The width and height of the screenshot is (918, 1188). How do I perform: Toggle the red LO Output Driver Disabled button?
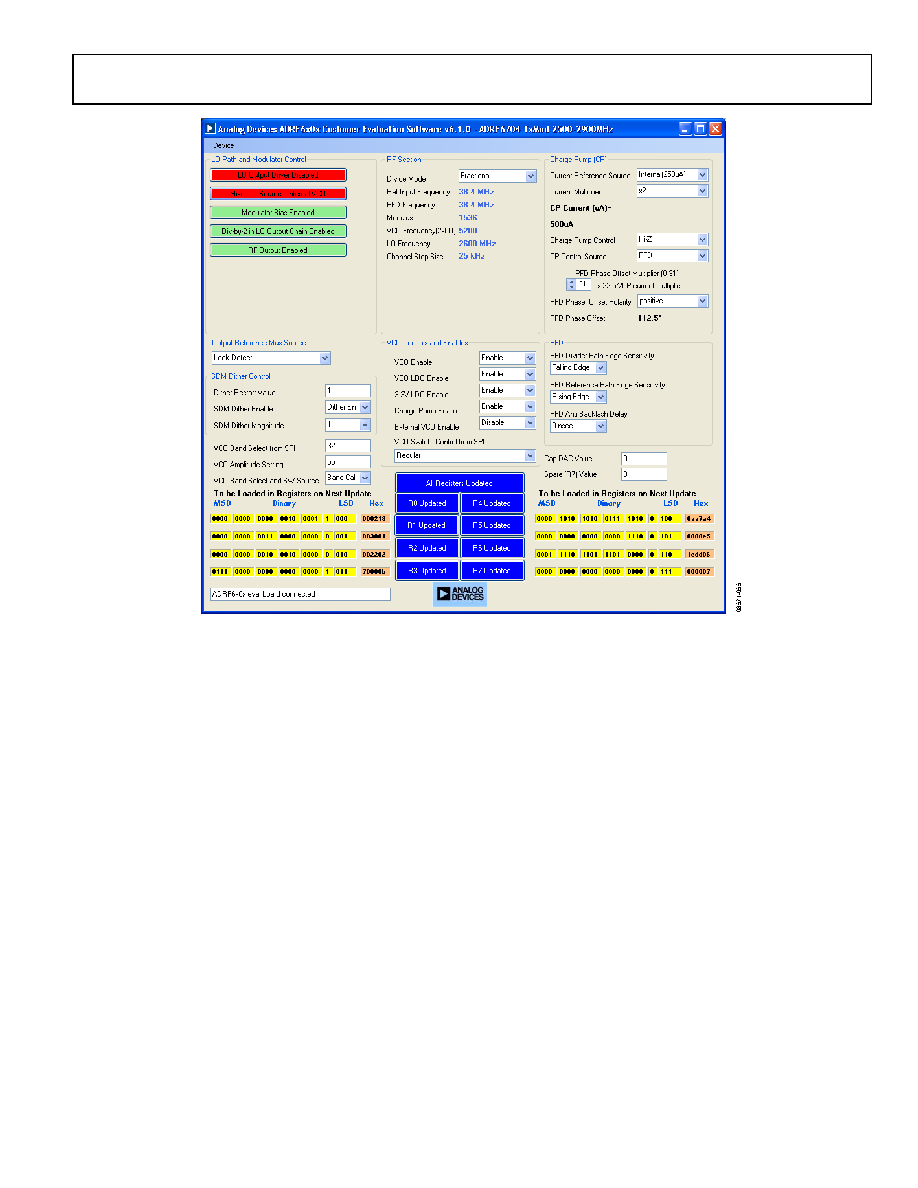[278, 175]
